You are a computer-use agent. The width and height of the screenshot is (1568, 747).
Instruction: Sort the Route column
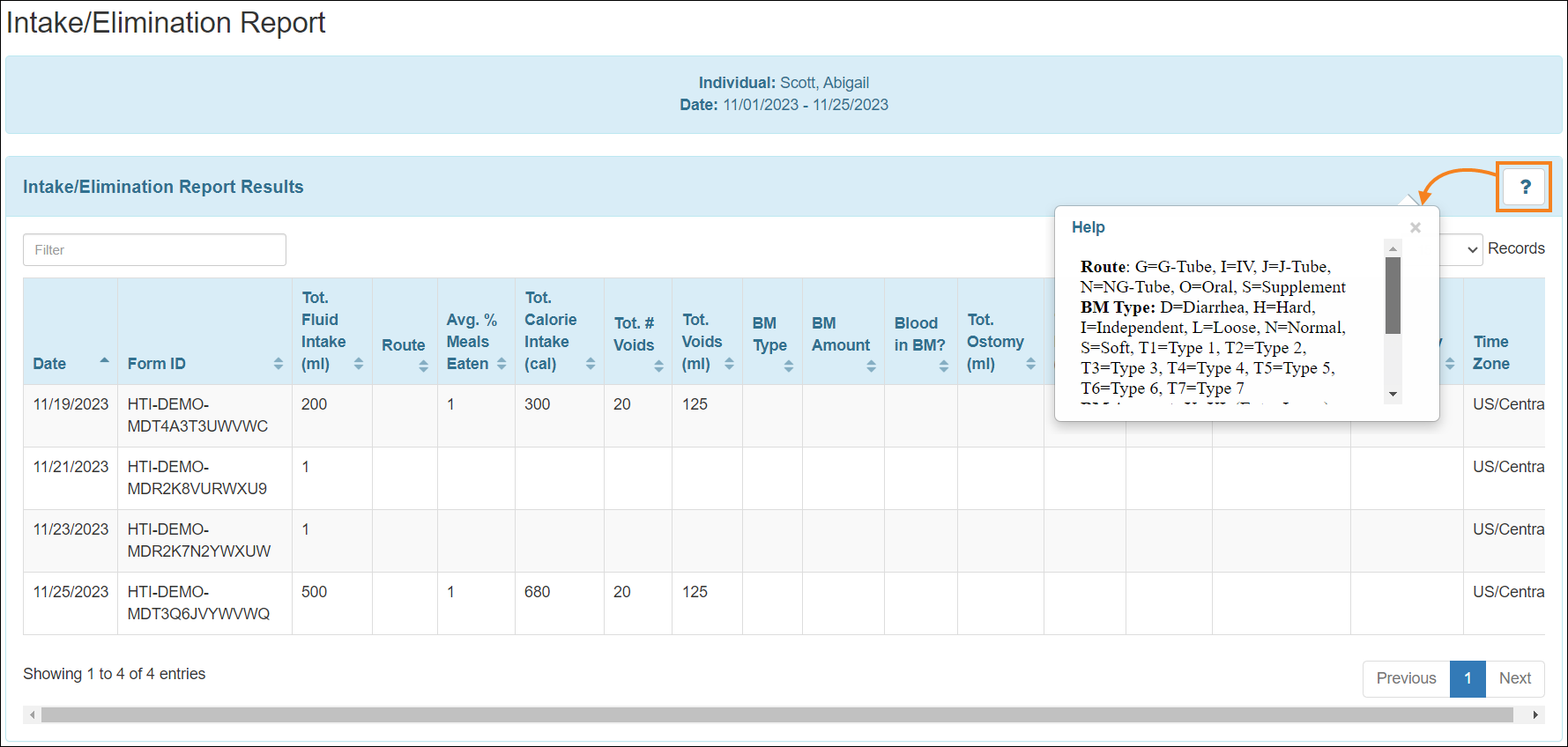423,366
